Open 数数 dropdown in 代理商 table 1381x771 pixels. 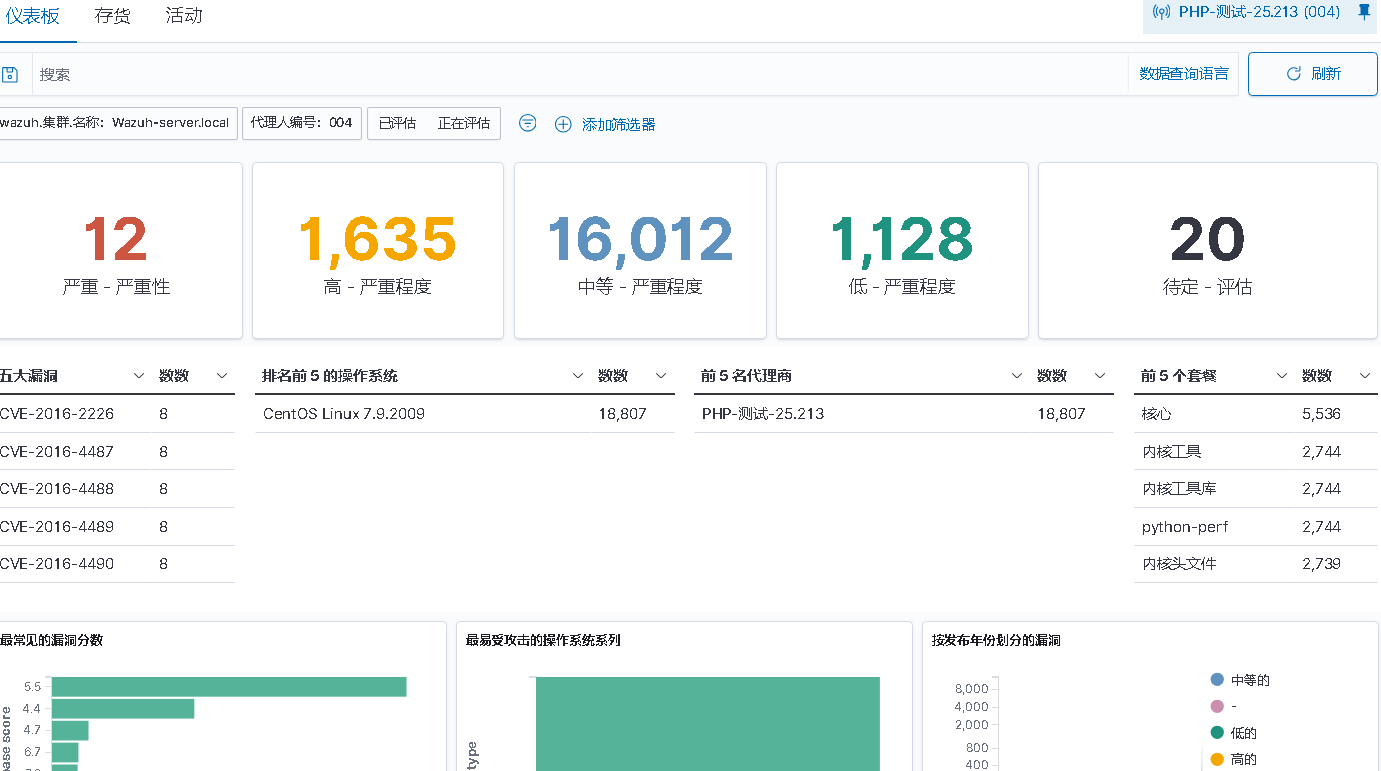tap(1100, 376)
